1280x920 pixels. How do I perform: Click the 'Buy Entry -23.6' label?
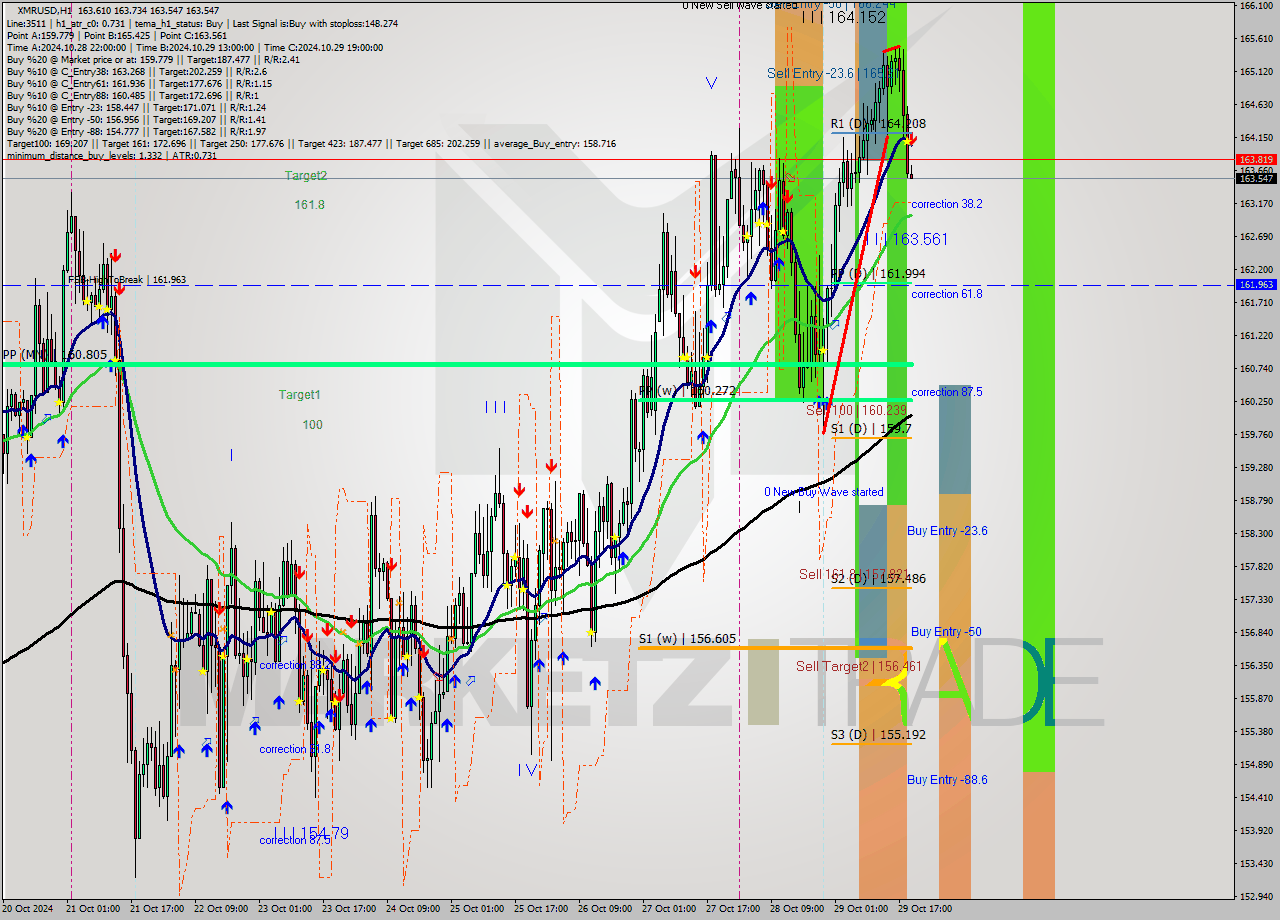947,531
